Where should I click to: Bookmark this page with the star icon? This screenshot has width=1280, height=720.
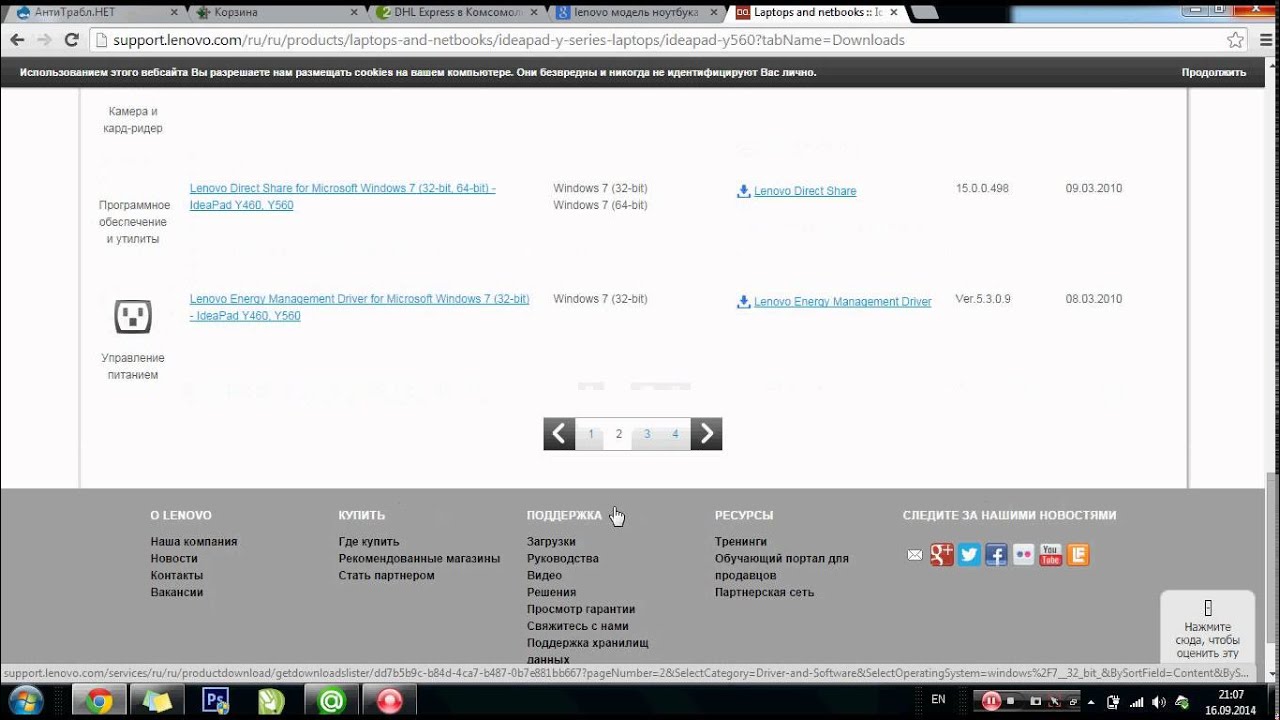coord(1236,40)
